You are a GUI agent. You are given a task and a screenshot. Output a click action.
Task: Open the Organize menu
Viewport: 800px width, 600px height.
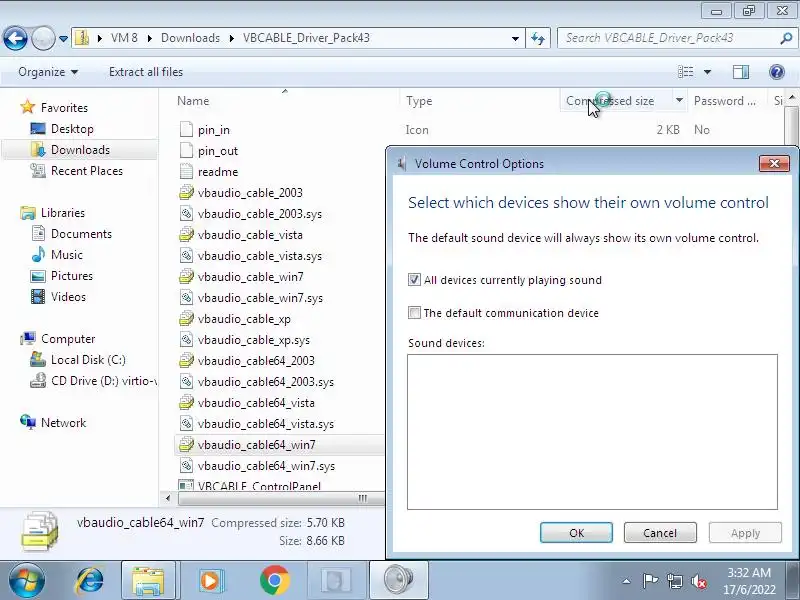48,72
